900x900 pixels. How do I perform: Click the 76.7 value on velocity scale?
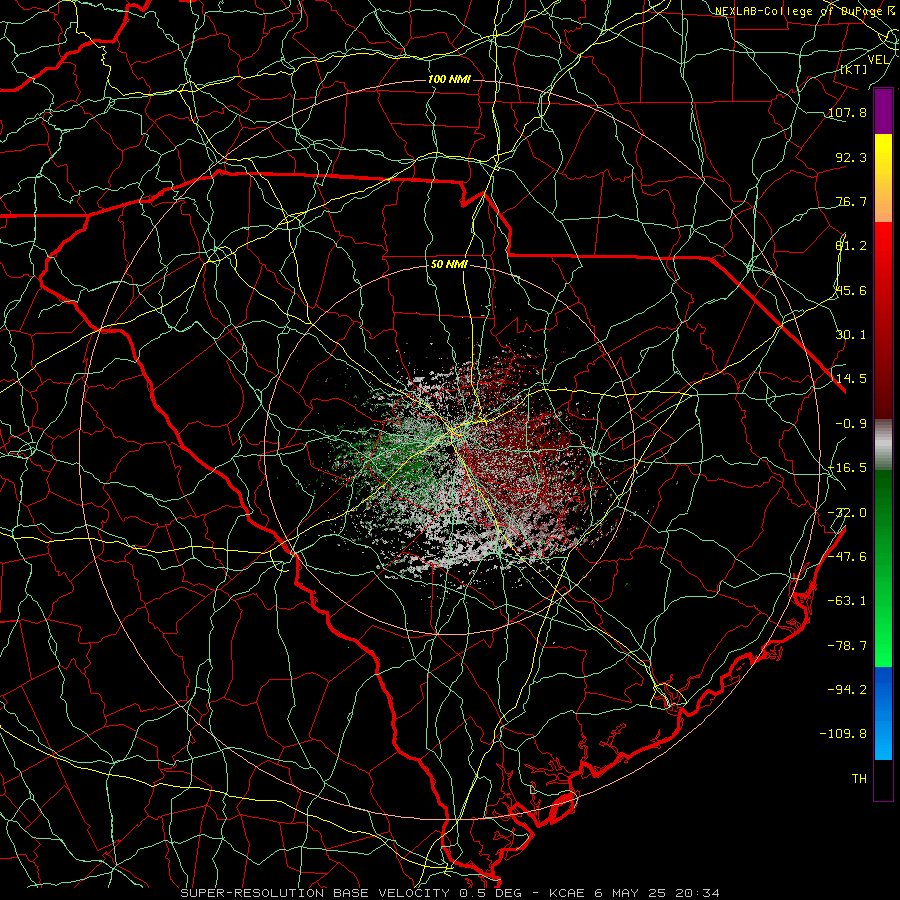(x=851, y=201)
